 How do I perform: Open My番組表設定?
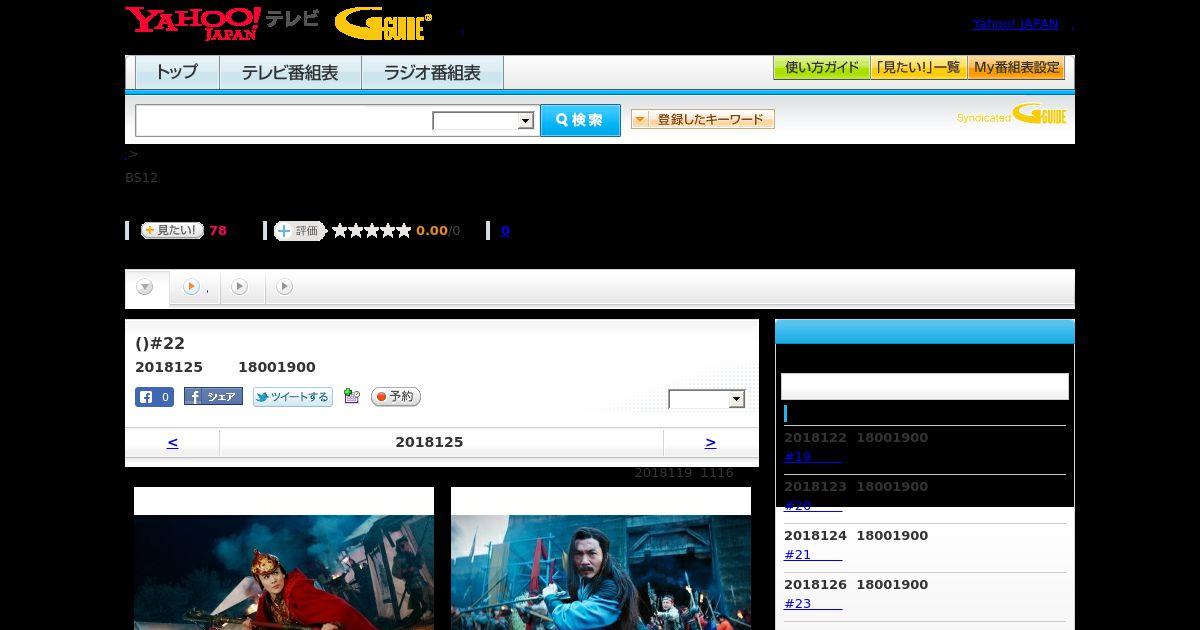[1016, 68]
